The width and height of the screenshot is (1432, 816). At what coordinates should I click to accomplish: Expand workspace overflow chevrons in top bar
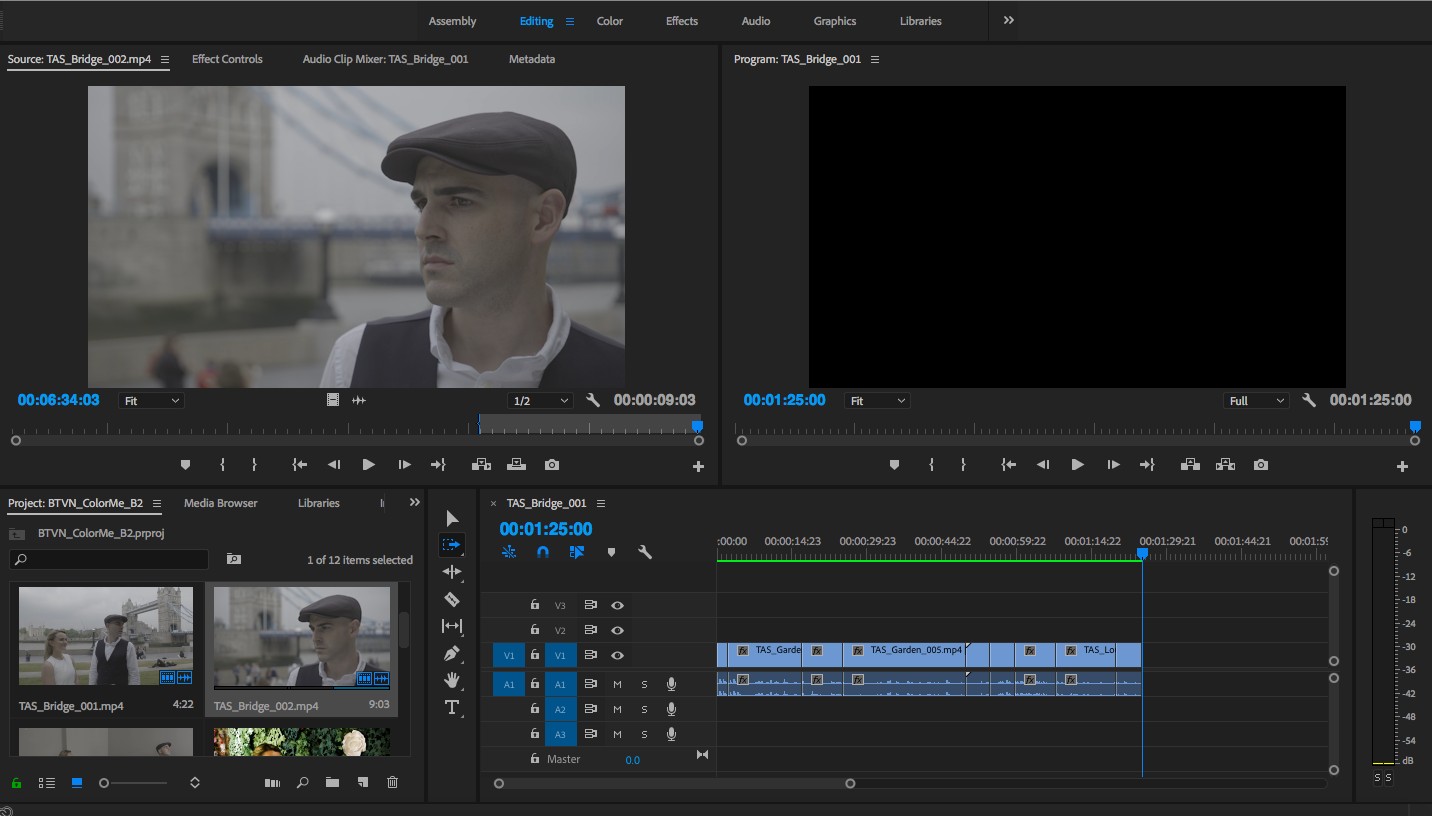(x=1008, y=20)
